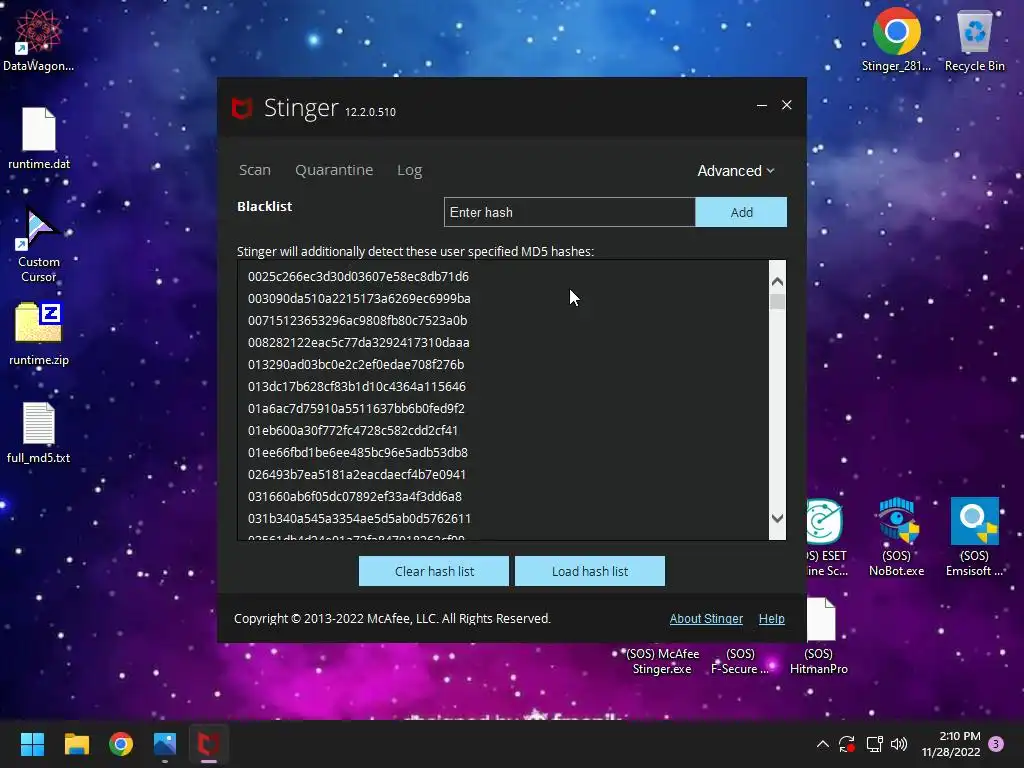1024x768 pixels.
Task: Click the Add hash button
Action: (741, 212)
